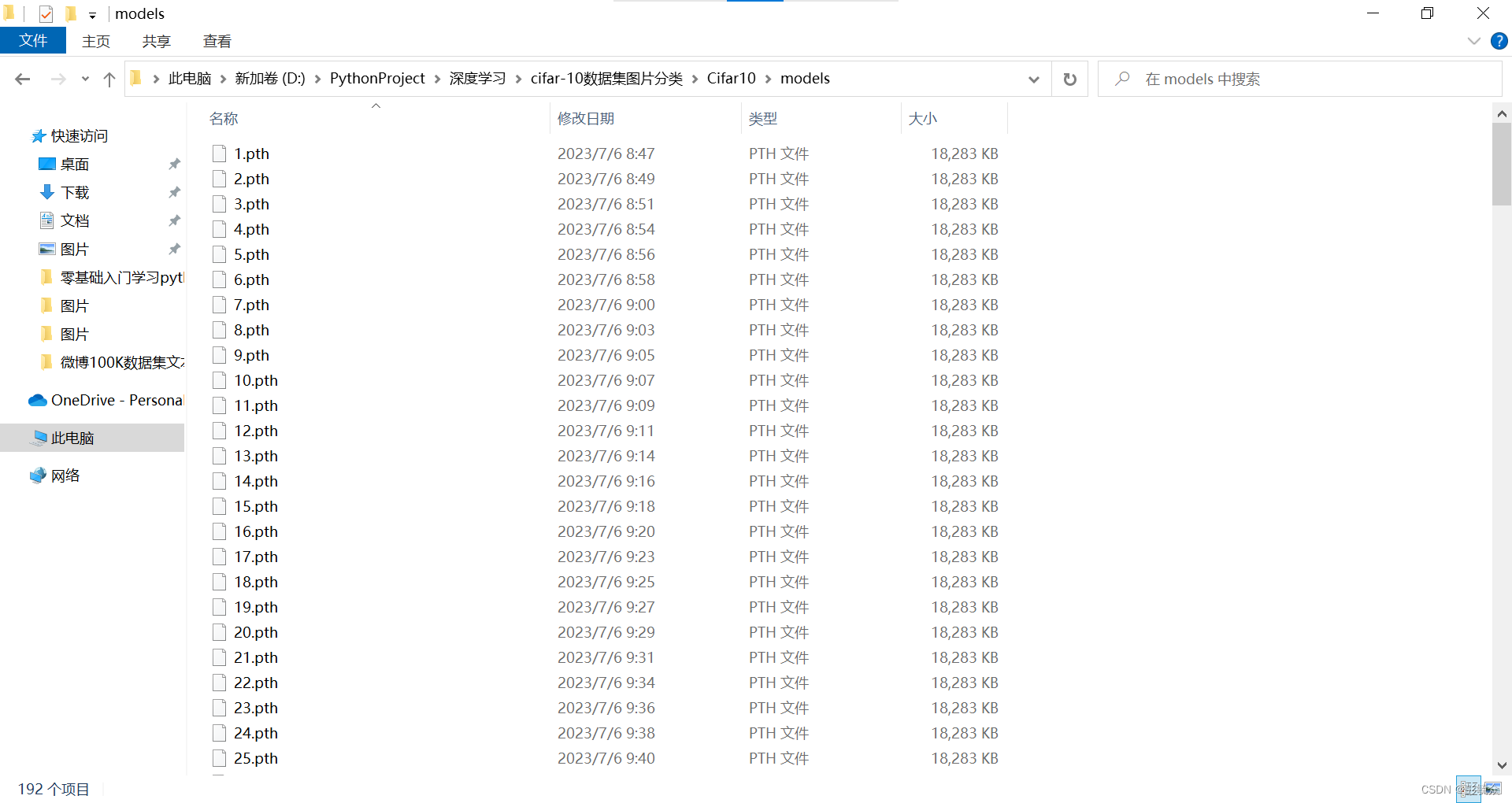Image resolution: width=1512 pixels, height=803 pixels.
Task: Open the recent locations dropdown beside forward arrow
Action: [85, 79]
